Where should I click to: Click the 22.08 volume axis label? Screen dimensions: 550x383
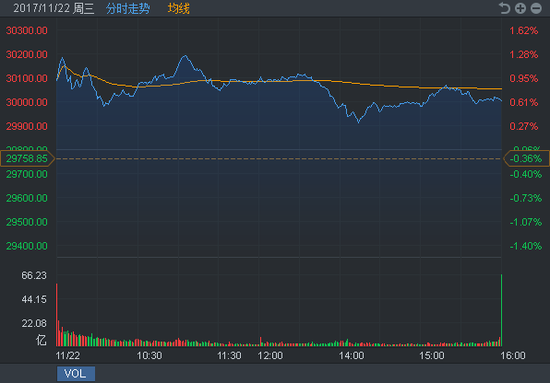coord(34,323)
